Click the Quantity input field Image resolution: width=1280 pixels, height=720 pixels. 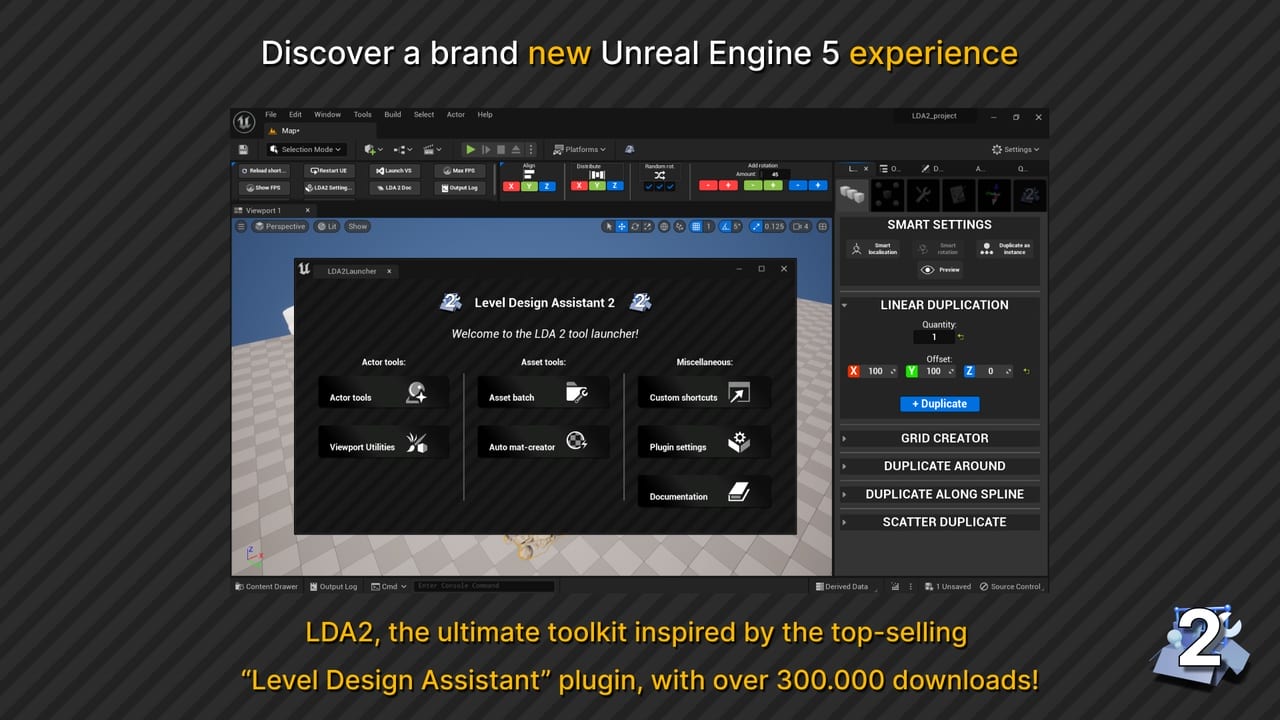tap(935, 337)
